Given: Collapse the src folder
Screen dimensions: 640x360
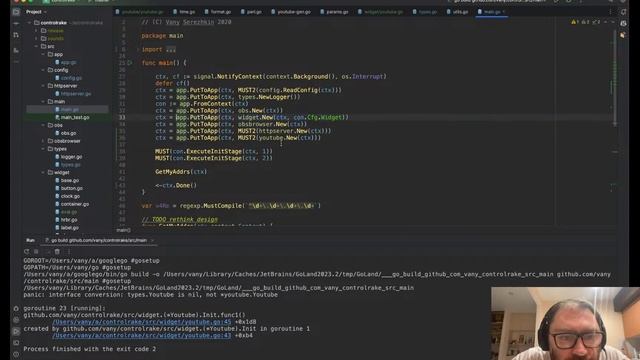Looking at the screenshot, I should [x=36, y=47].
